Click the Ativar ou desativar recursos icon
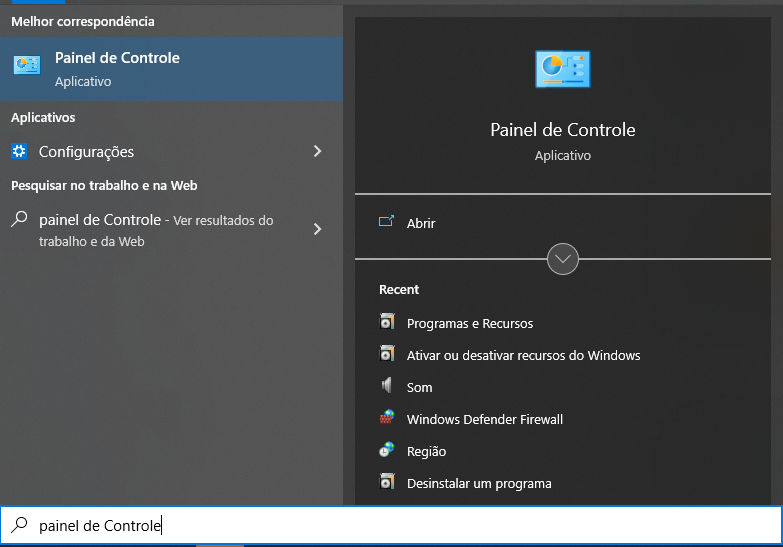Image resolution: width=783 pixels, height=547 pixels. [x=387, y=354]
